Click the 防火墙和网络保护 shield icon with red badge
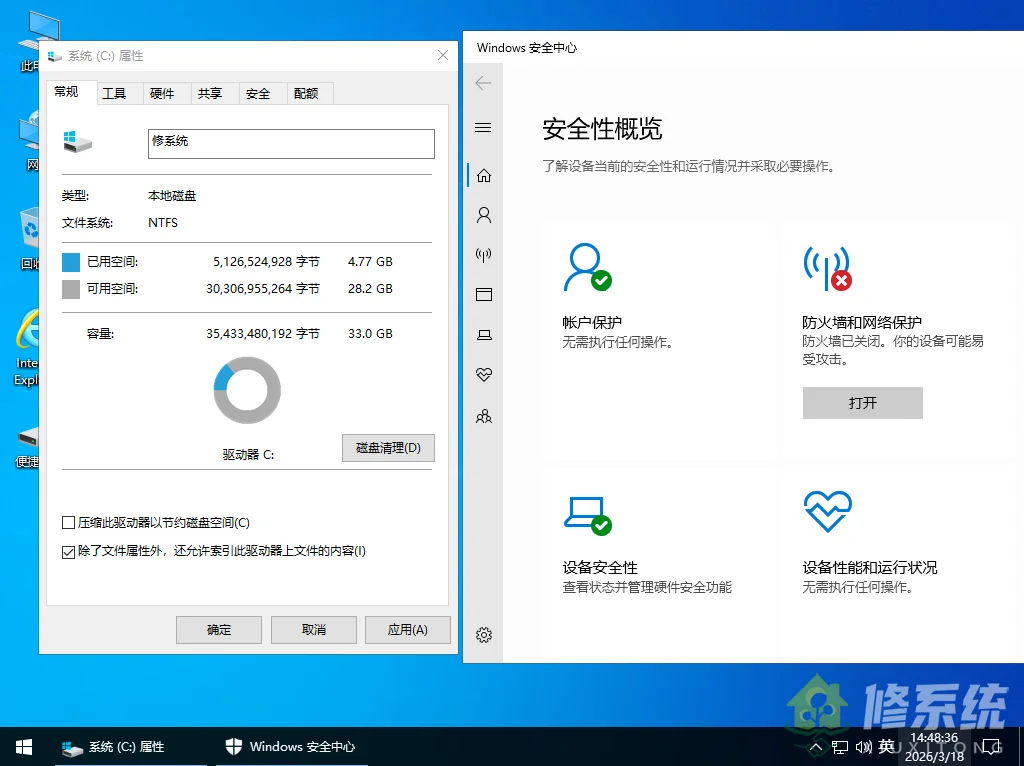This screenshot has width=1024, height=766. (x=827, y=267)
